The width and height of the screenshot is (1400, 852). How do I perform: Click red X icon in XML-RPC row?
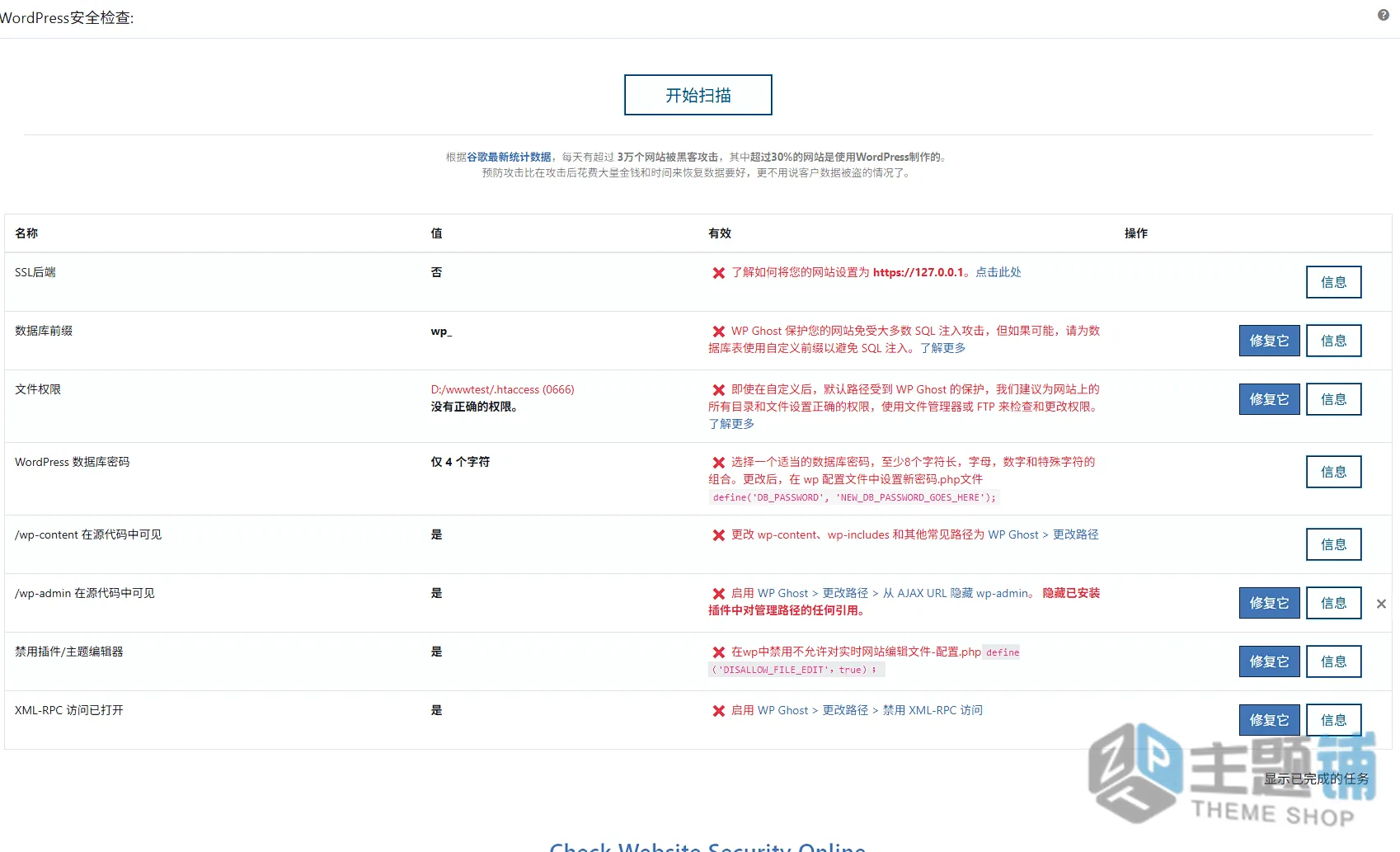click(719, 711)
